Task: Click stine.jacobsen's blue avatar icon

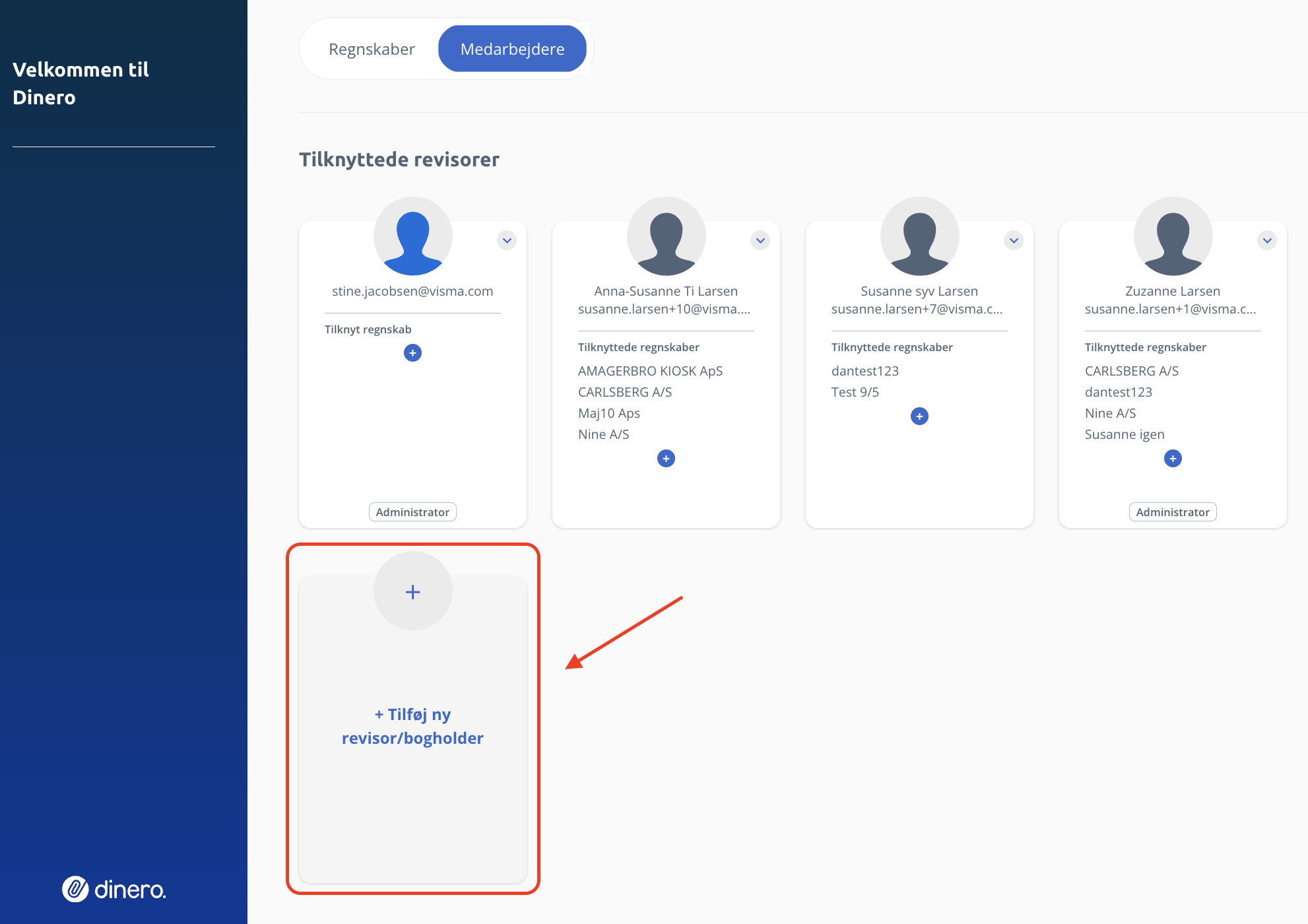Action: pos(412,236)
